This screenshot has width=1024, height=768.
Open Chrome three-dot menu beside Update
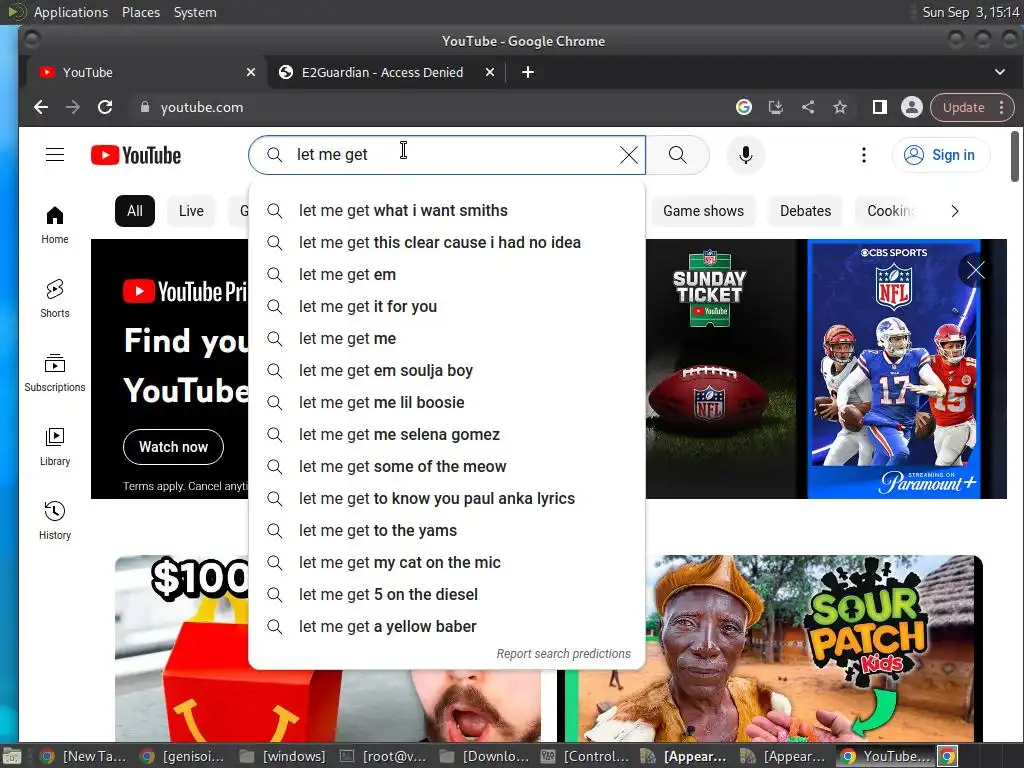click(x=1001, y=107)
